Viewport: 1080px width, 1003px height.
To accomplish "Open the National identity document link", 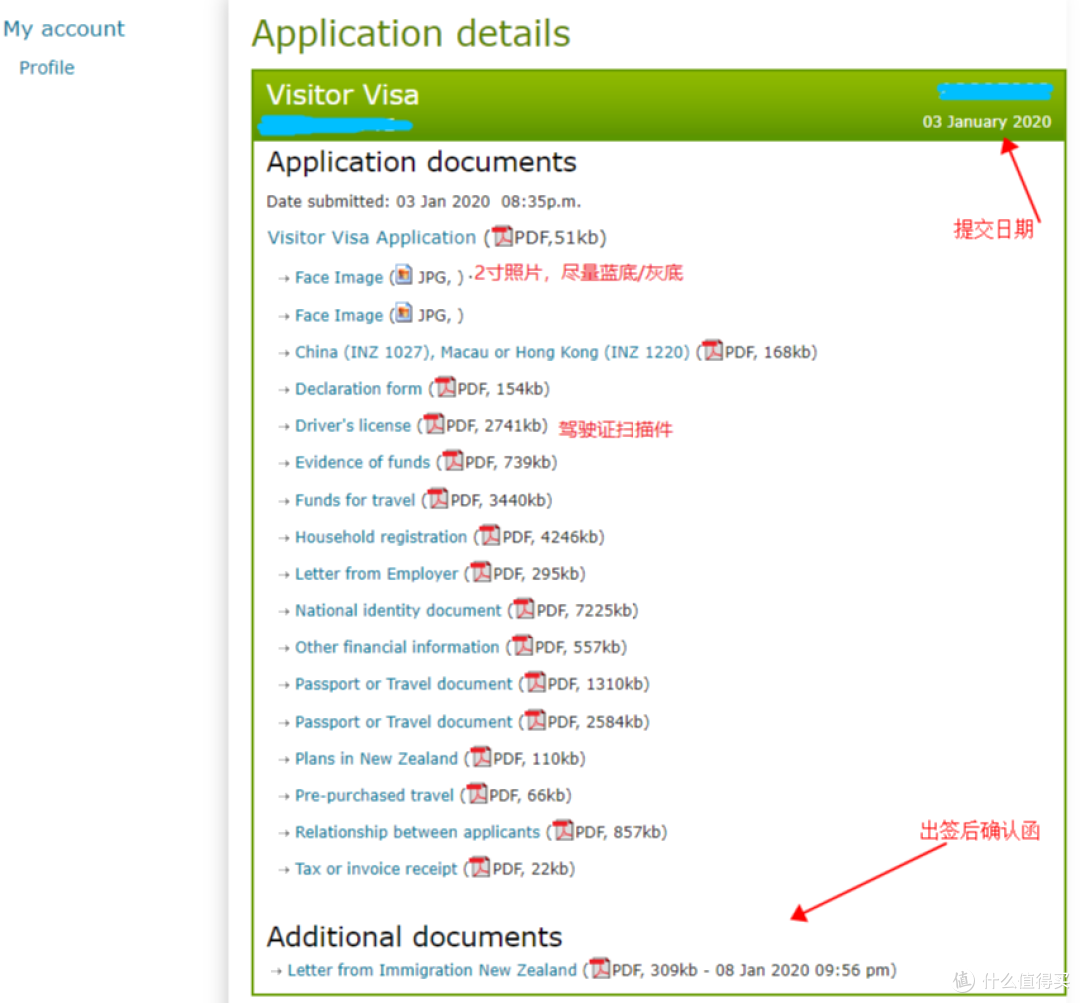I will [x=398, y=610].
